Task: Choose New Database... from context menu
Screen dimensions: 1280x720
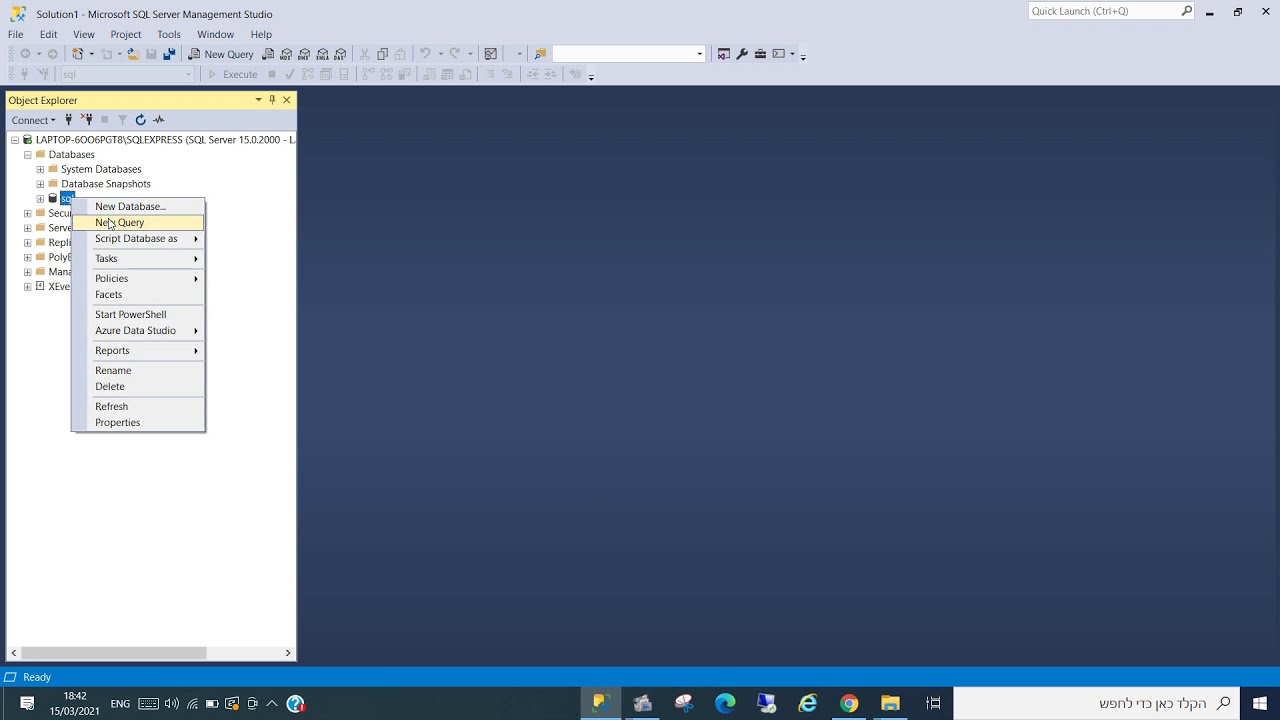Action: [x=138, y=206]
